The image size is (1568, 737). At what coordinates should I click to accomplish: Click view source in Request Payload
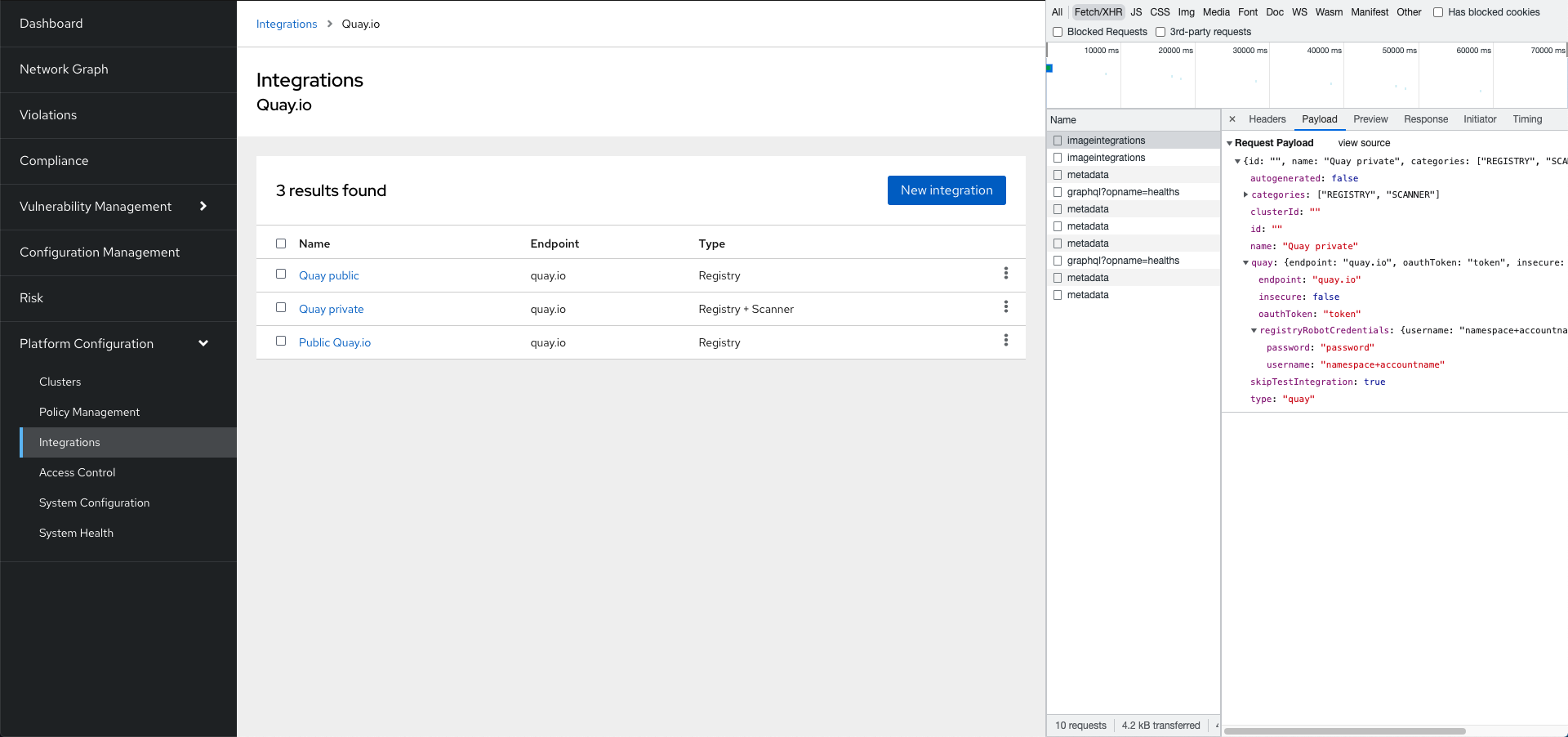click(1364, 143)
